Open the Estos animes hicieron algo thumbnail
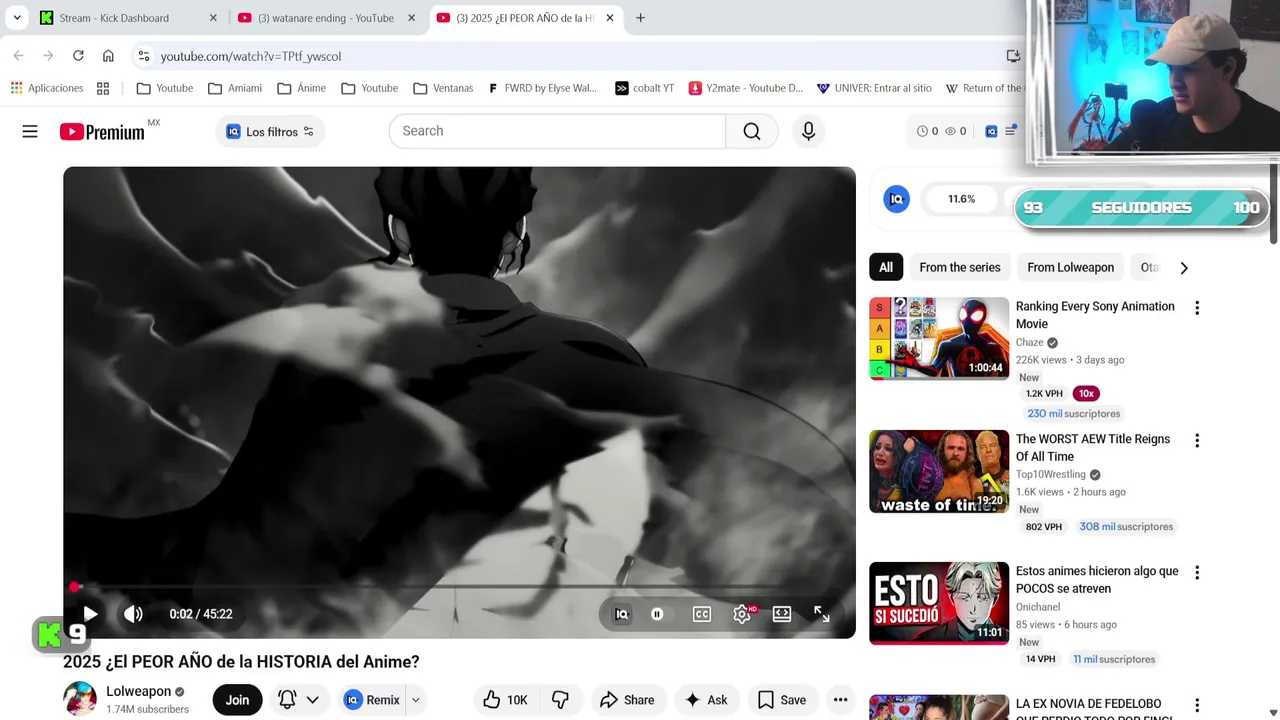Screen dimensions: 1280x720 tap(939, 603)
